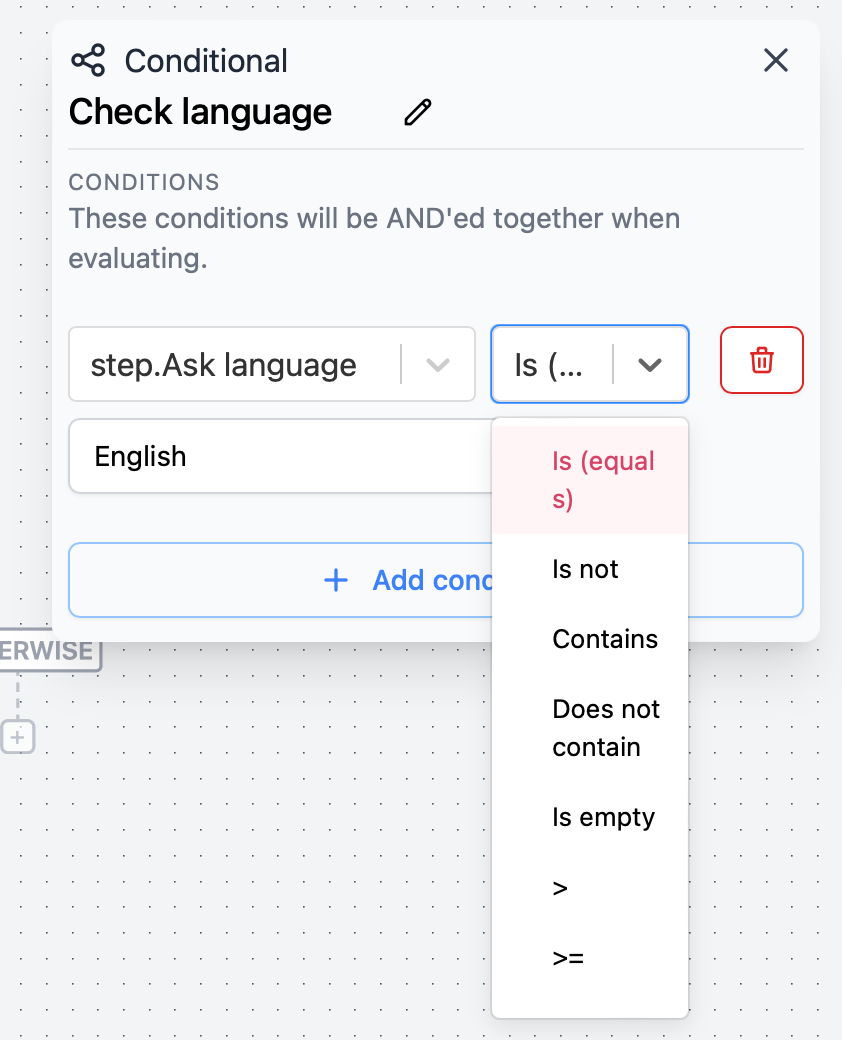
Task: Open the step.Ask language variable dropdown
Action: click(x=437, y=364)
